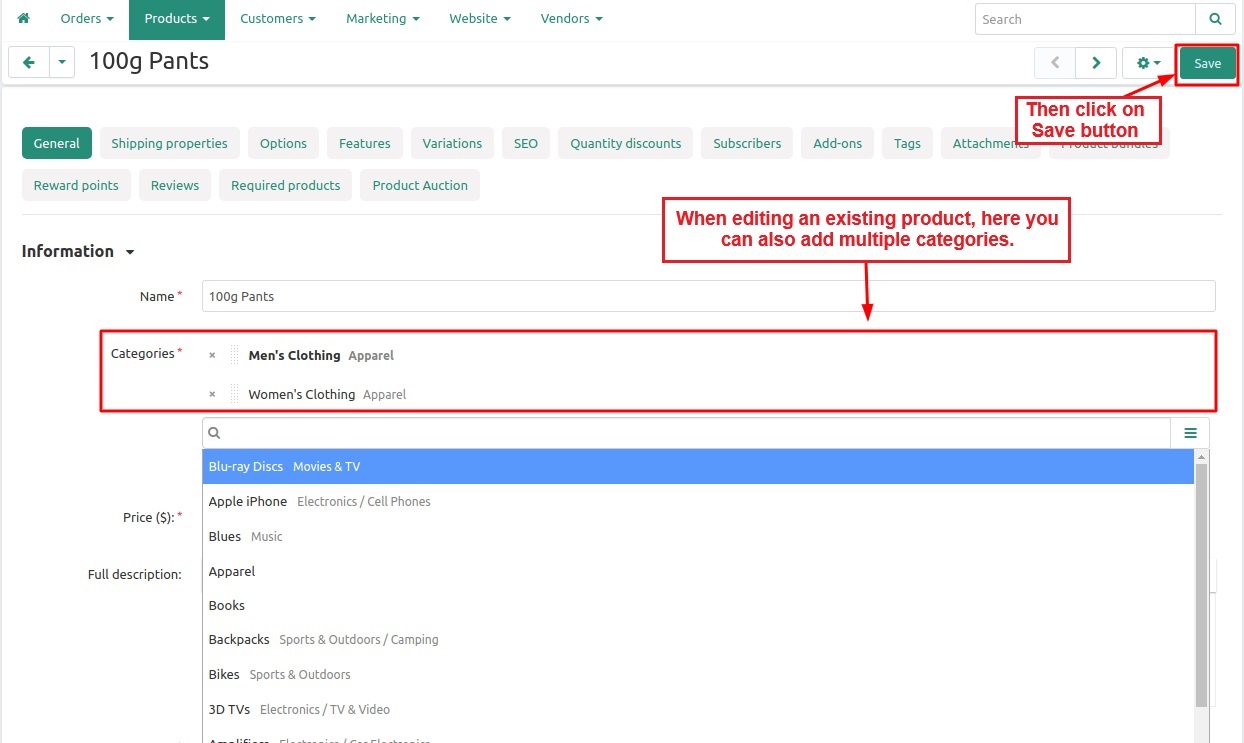
Task: Click the Save button
Action: [x=1207, y=63]
